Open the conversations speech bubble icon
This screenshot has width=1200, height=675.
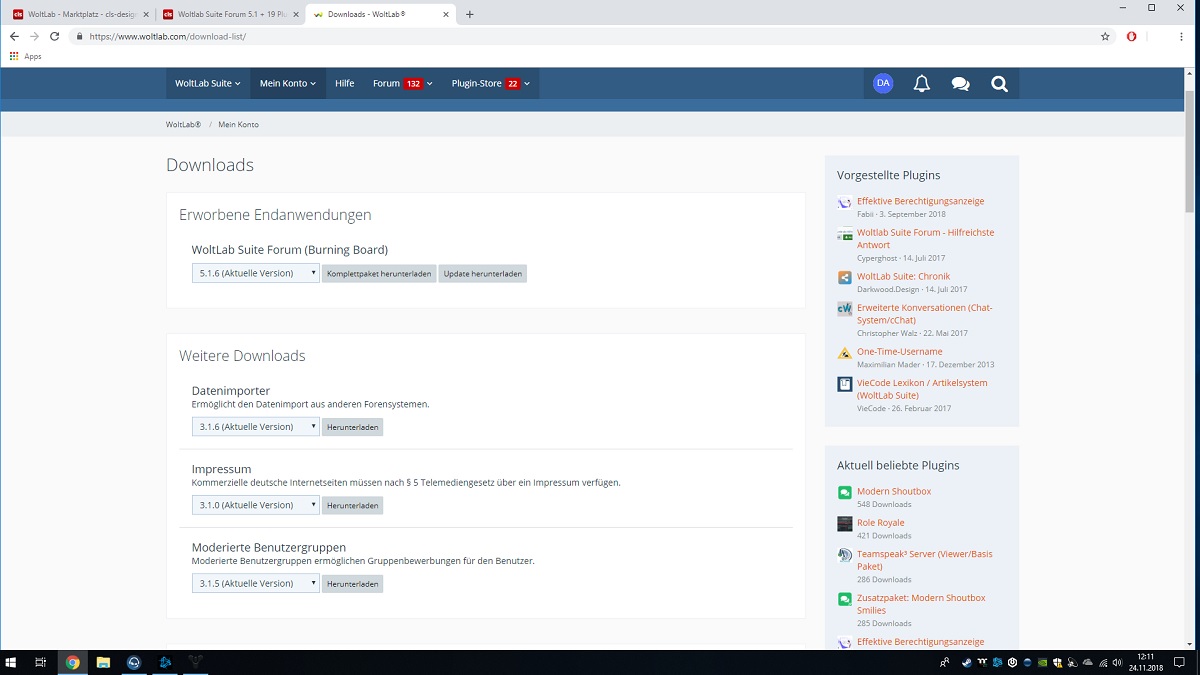[960, 84]
